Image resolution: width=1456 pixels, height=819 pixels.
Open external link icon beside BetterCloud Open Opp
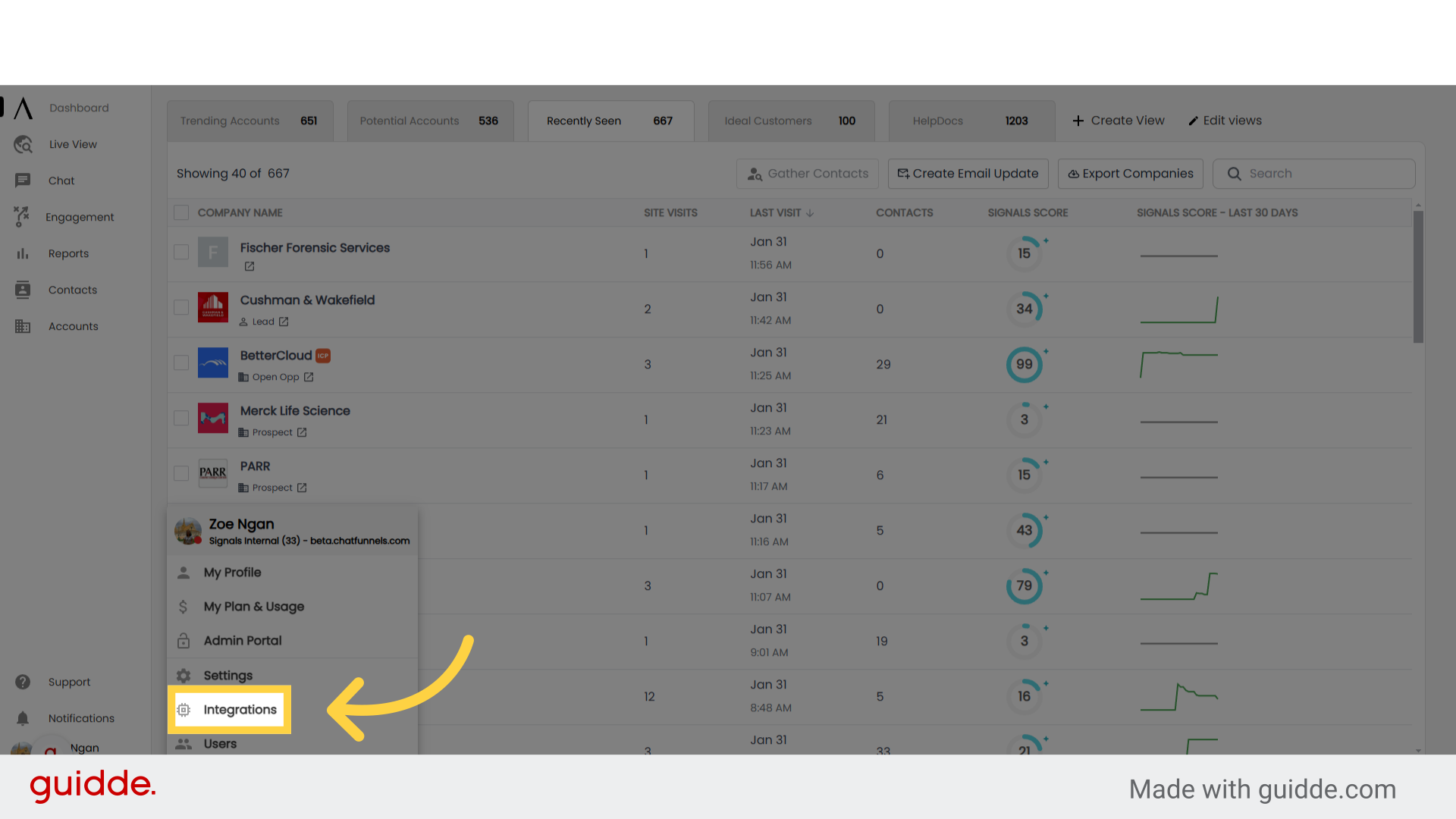pyautogui.click(x=309, y=377)
